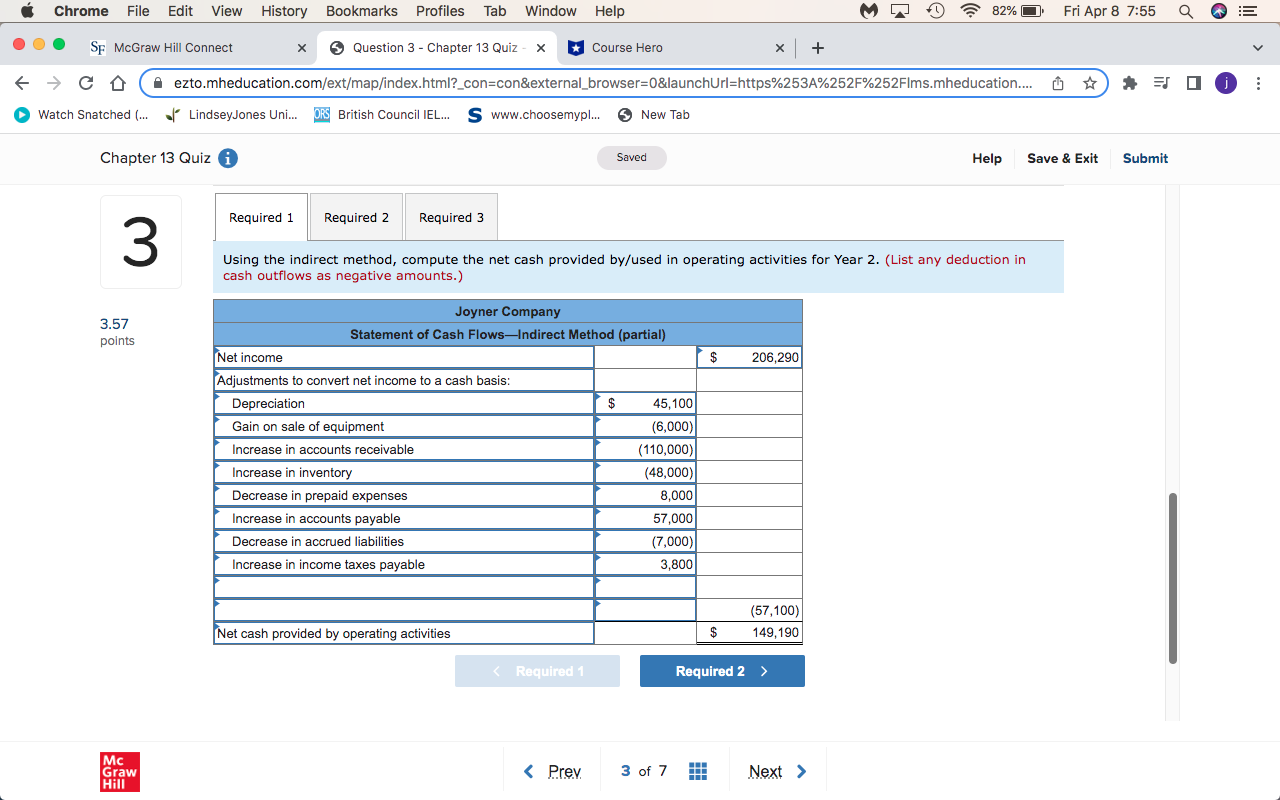Open the Depreciation adjustment dropdown

tap(404, 403)
